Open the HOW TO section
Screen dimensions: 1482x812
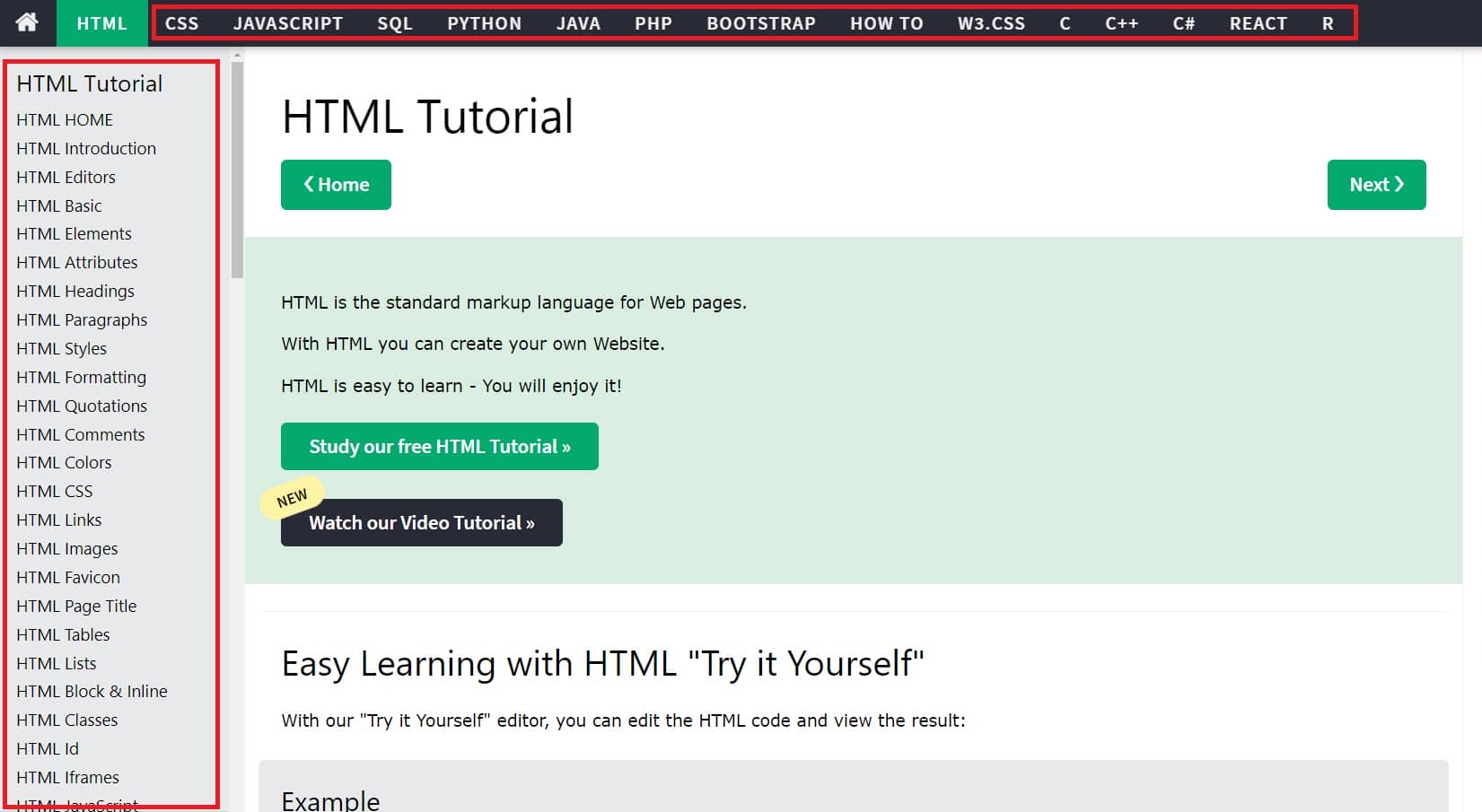(x=885, y=23)
